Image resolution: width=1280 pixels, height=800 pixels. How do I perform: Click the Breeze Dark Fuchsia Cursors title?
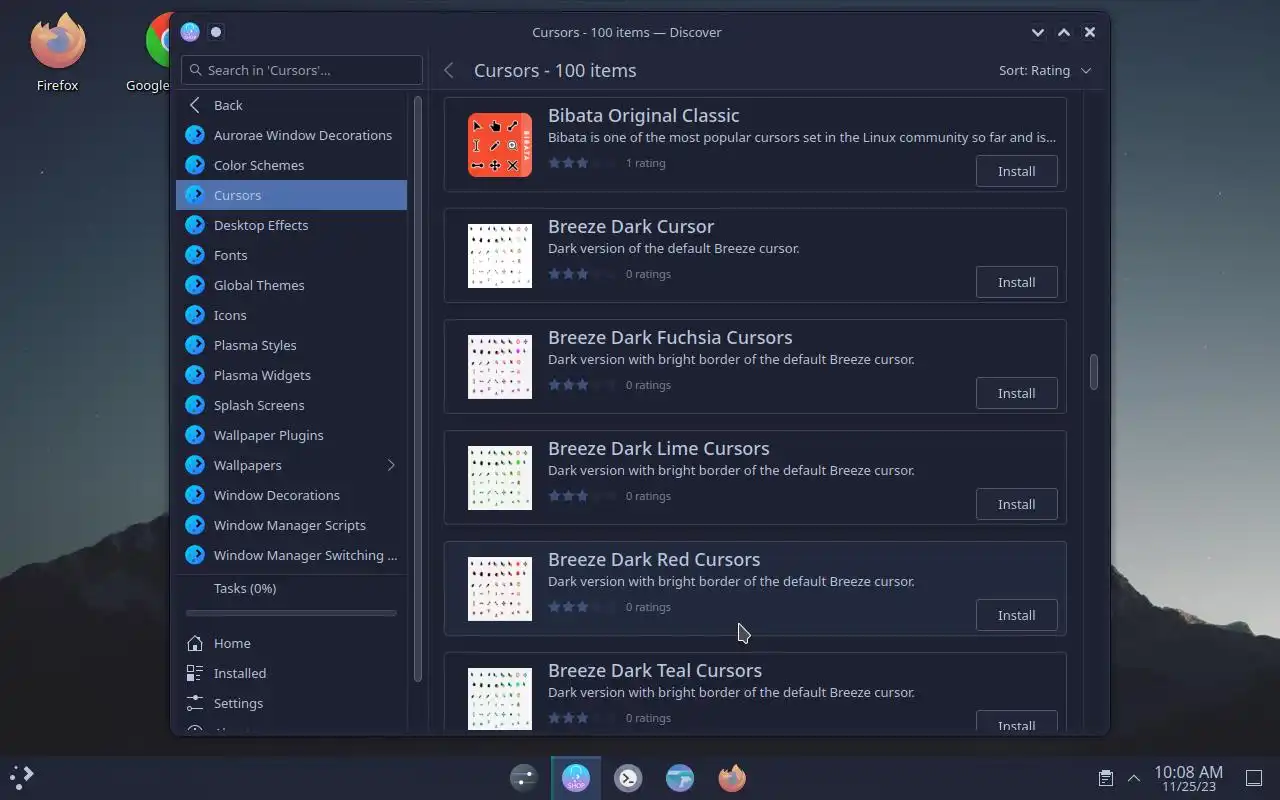point(670,337)
